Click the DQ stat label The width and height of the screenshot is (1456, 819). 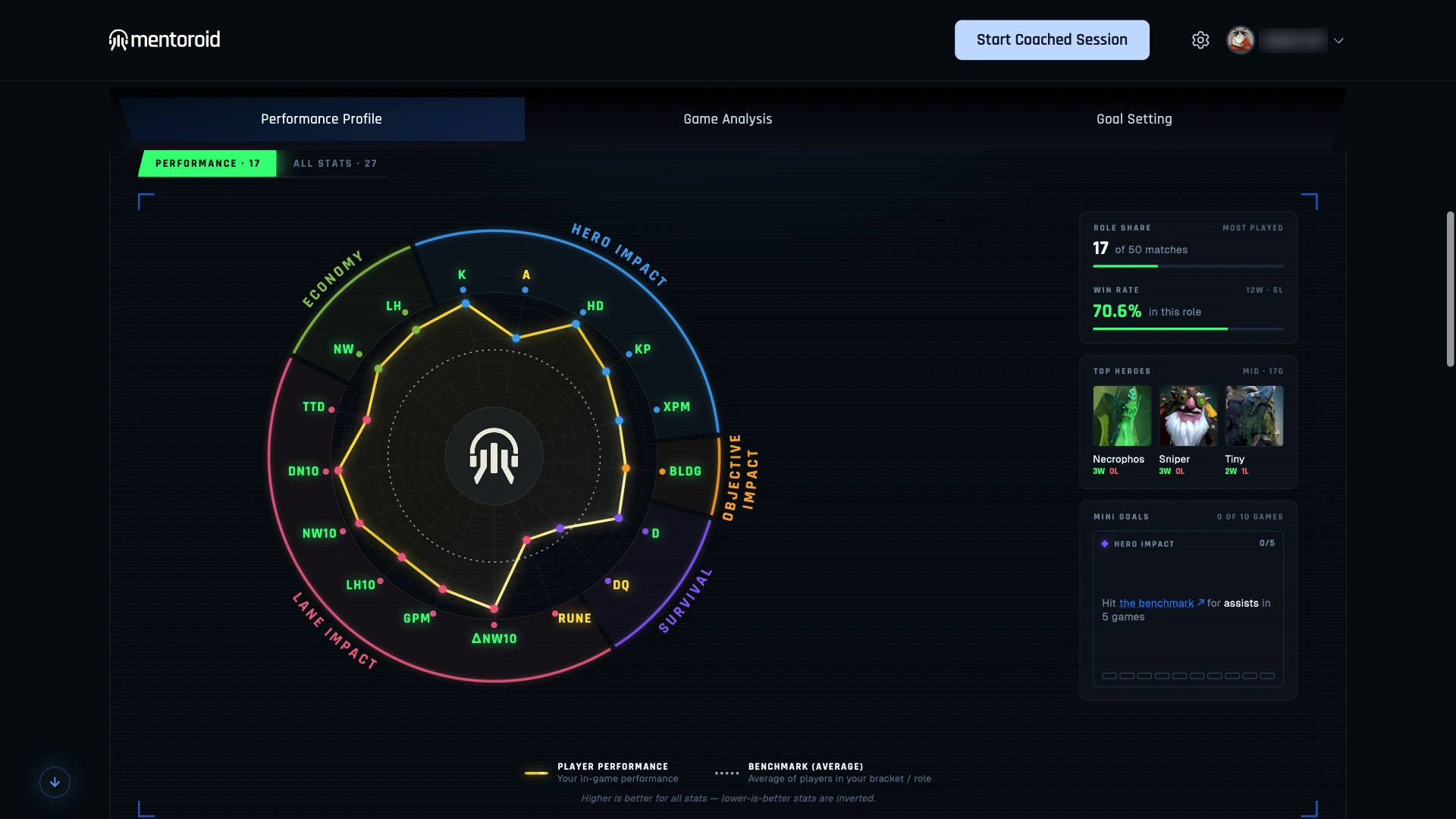pos(621,585)
